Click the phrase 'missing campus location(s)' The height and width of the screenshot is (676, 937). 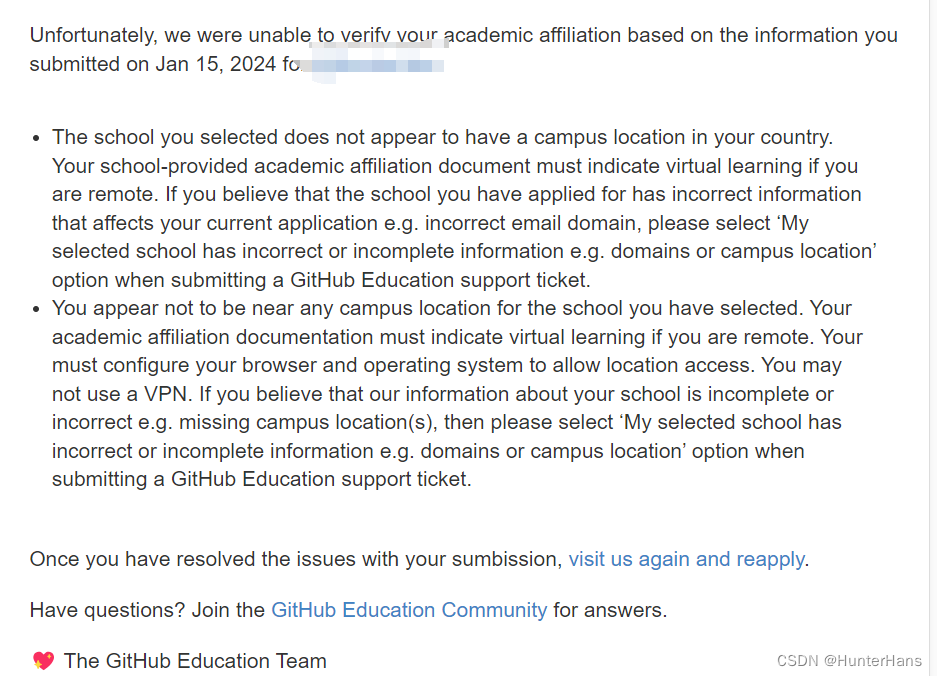tap(307, 422)
